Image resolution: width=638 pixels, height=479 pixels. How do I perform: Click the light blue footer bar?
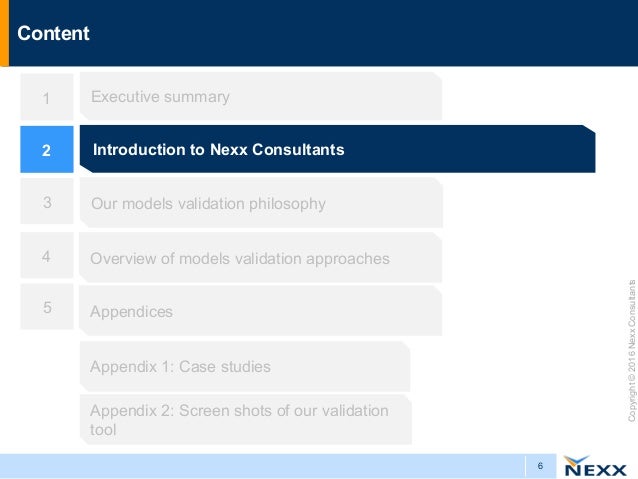(x=278, y=466)
